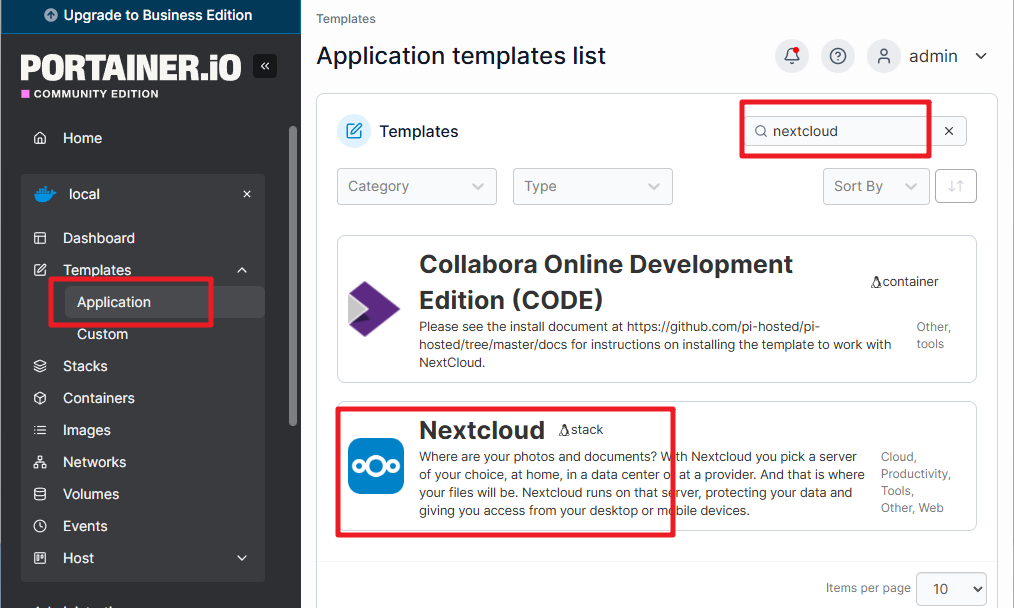Screen dimensions: 1014x608
Task: Click Upgrade to Business Edition banner
Action: 151,16
